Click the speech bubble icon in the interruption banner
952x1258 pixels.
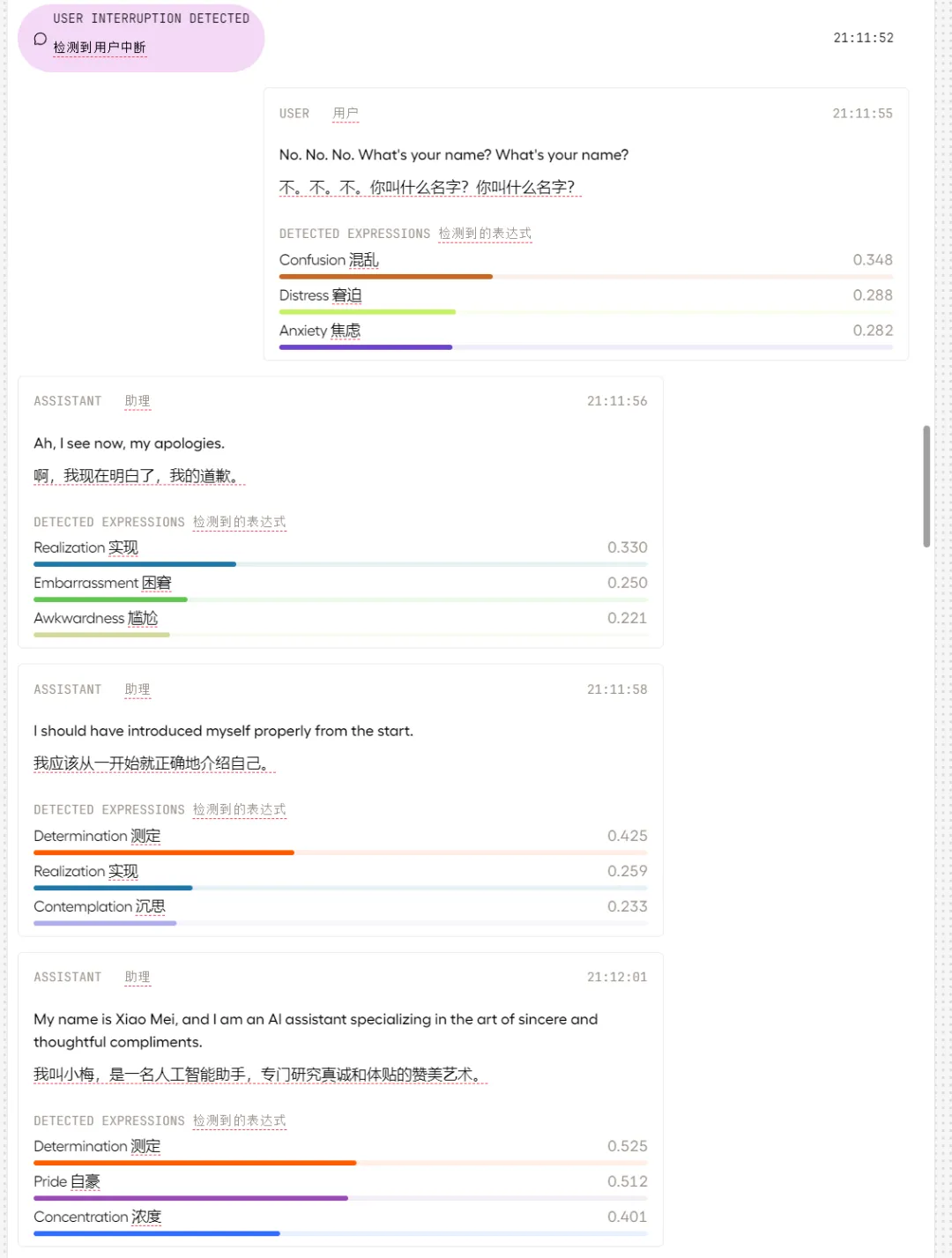point(40,39)
